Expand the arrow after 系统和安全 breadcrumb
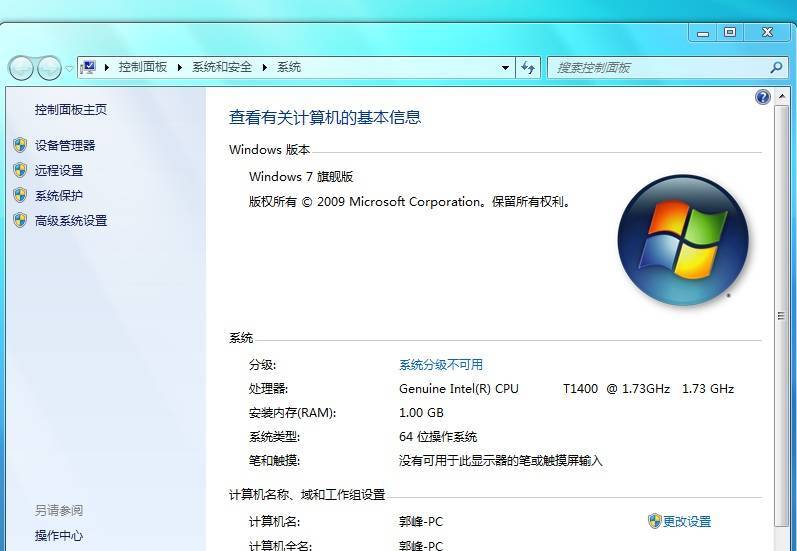Viewport: 797px width, 551px height. [x=264, y=67]
